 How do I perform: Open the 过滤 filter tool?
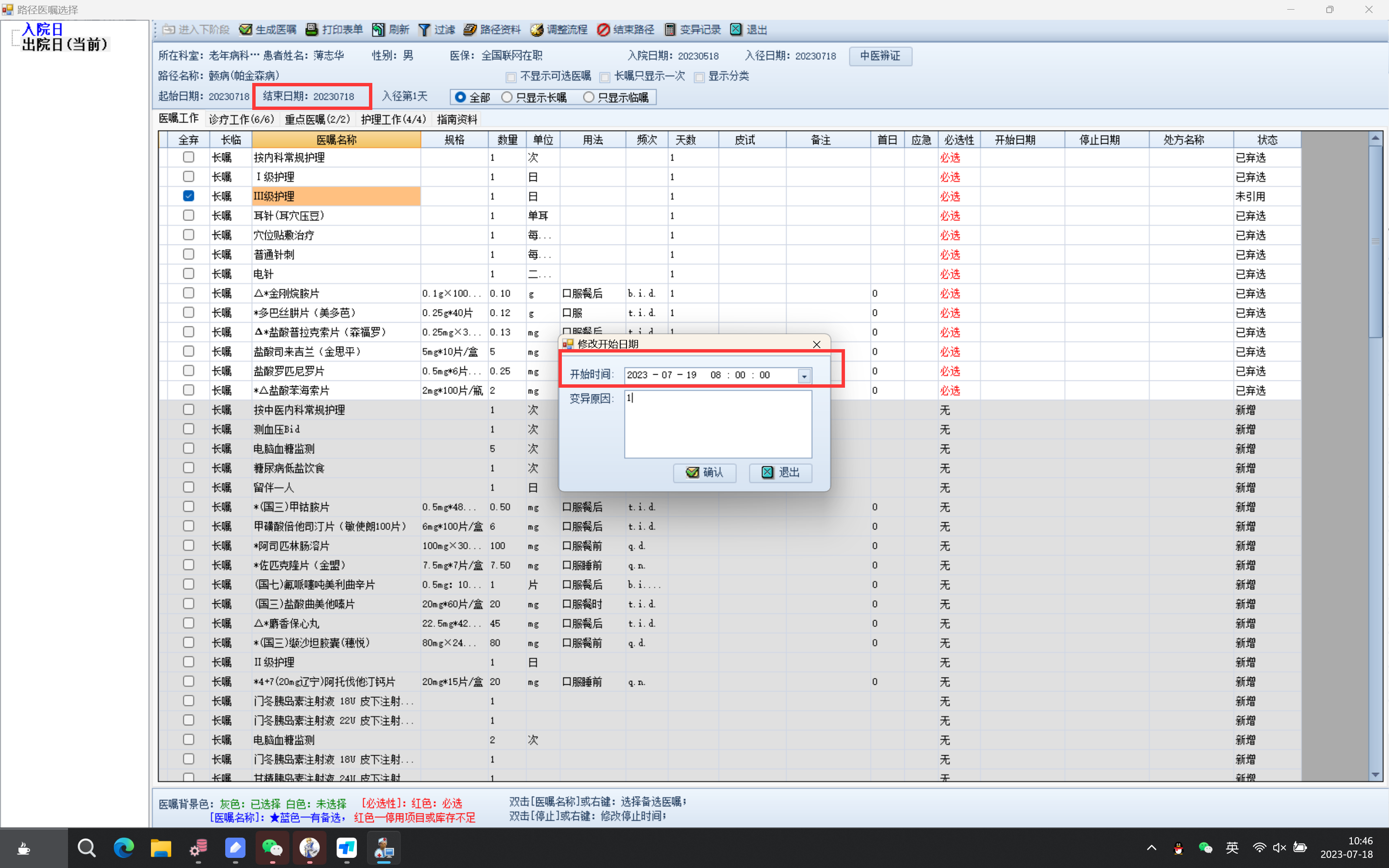(424, 30)
